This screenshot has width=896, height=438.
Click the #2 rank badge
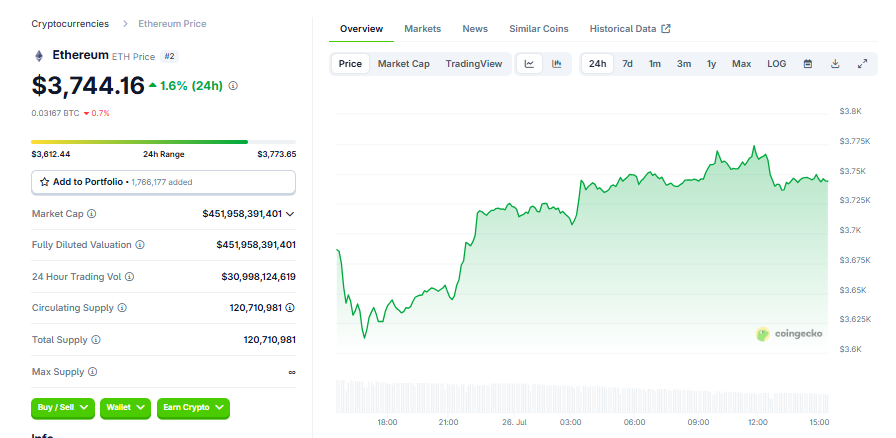coord(169,56)
